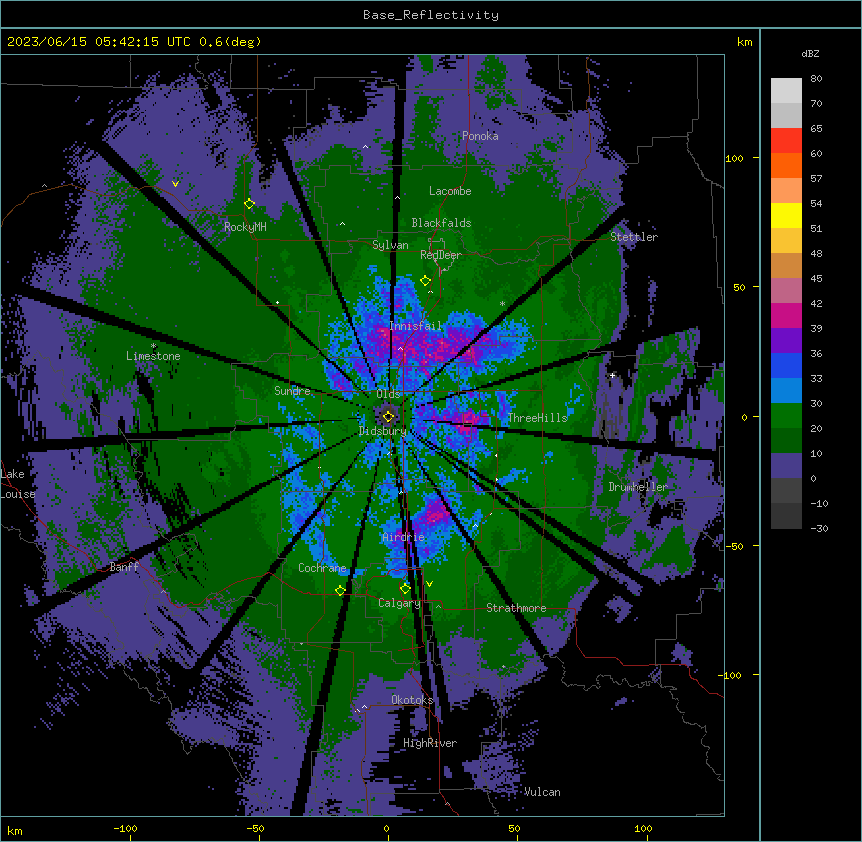This screenshot has height=842, width=862.
Task: Click the Lake Louise label at left edge
Action: tap(18, 484)
